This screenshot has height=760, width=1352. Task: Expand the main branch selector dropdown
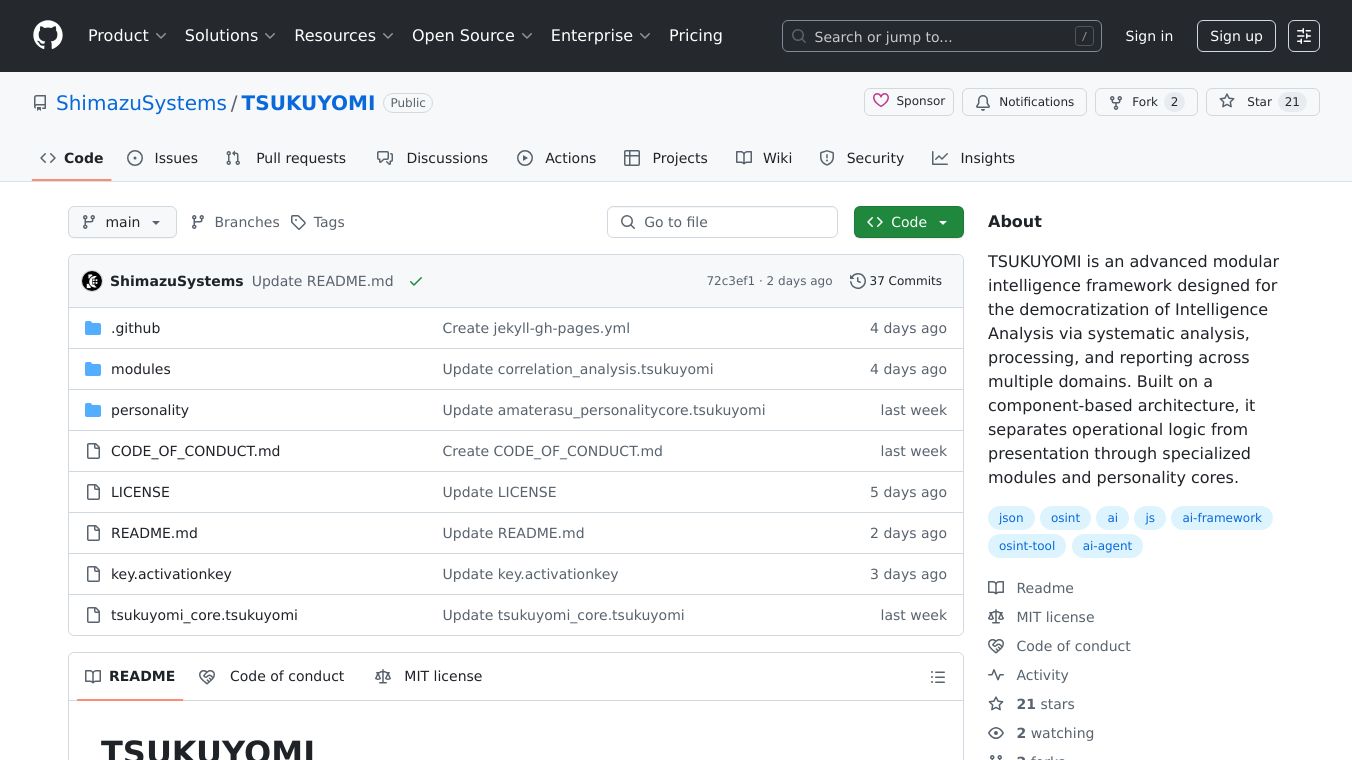pyautogui.click(x=122, y=222)
